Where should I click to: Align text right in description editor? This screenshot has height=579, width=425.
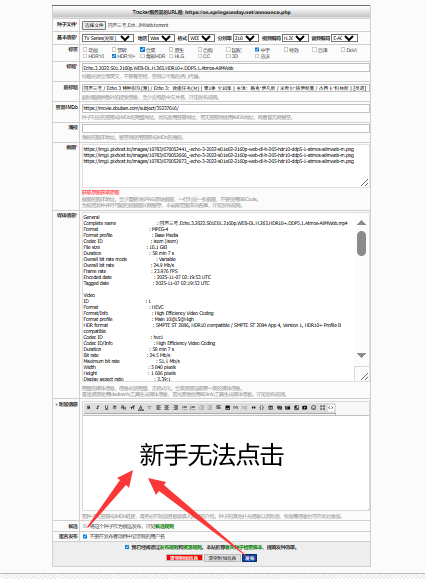175,408
